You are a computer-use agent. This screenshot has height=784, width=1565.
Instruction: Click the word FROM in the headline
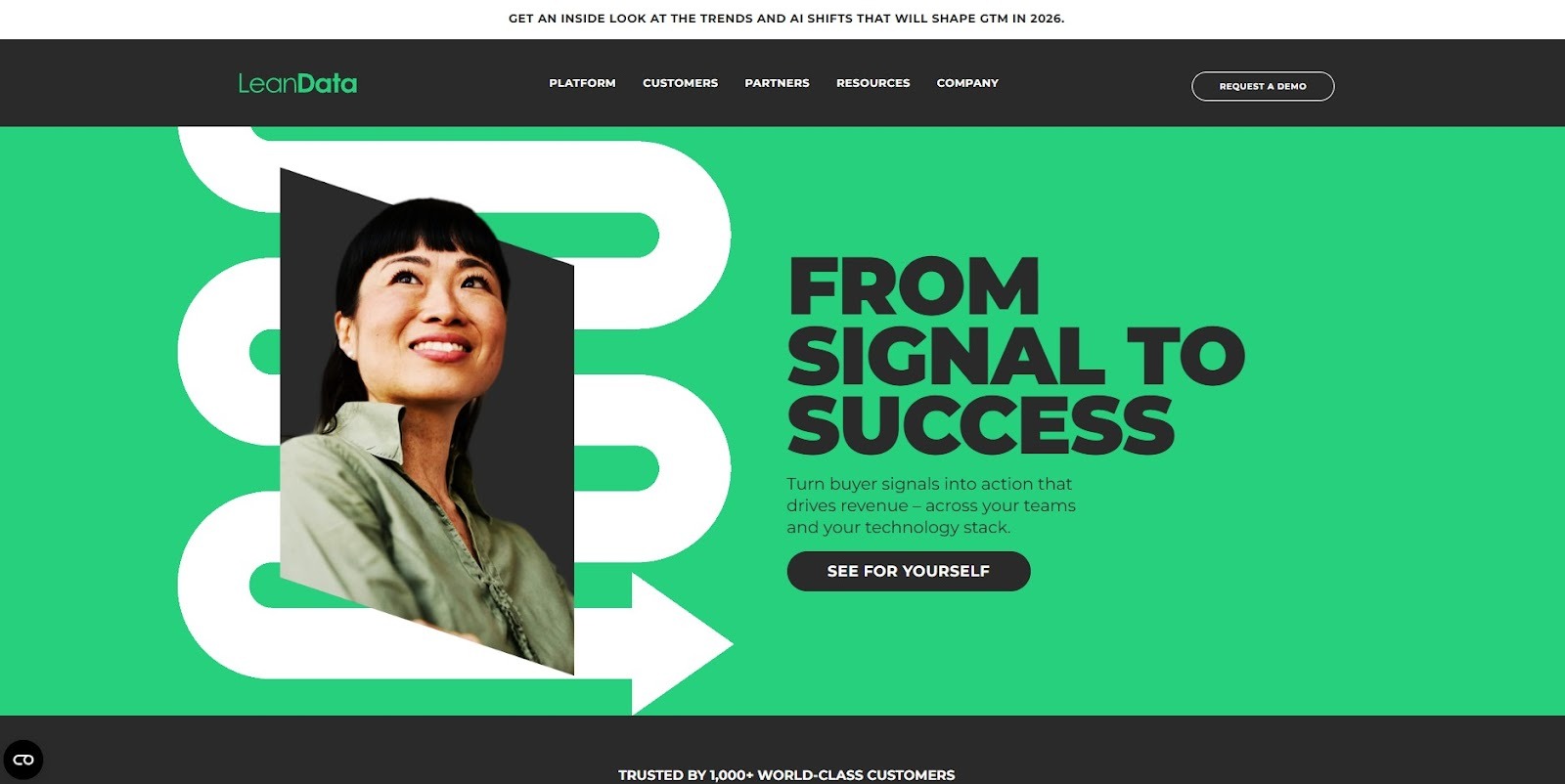pyautogui.click(x=914, y=286)
